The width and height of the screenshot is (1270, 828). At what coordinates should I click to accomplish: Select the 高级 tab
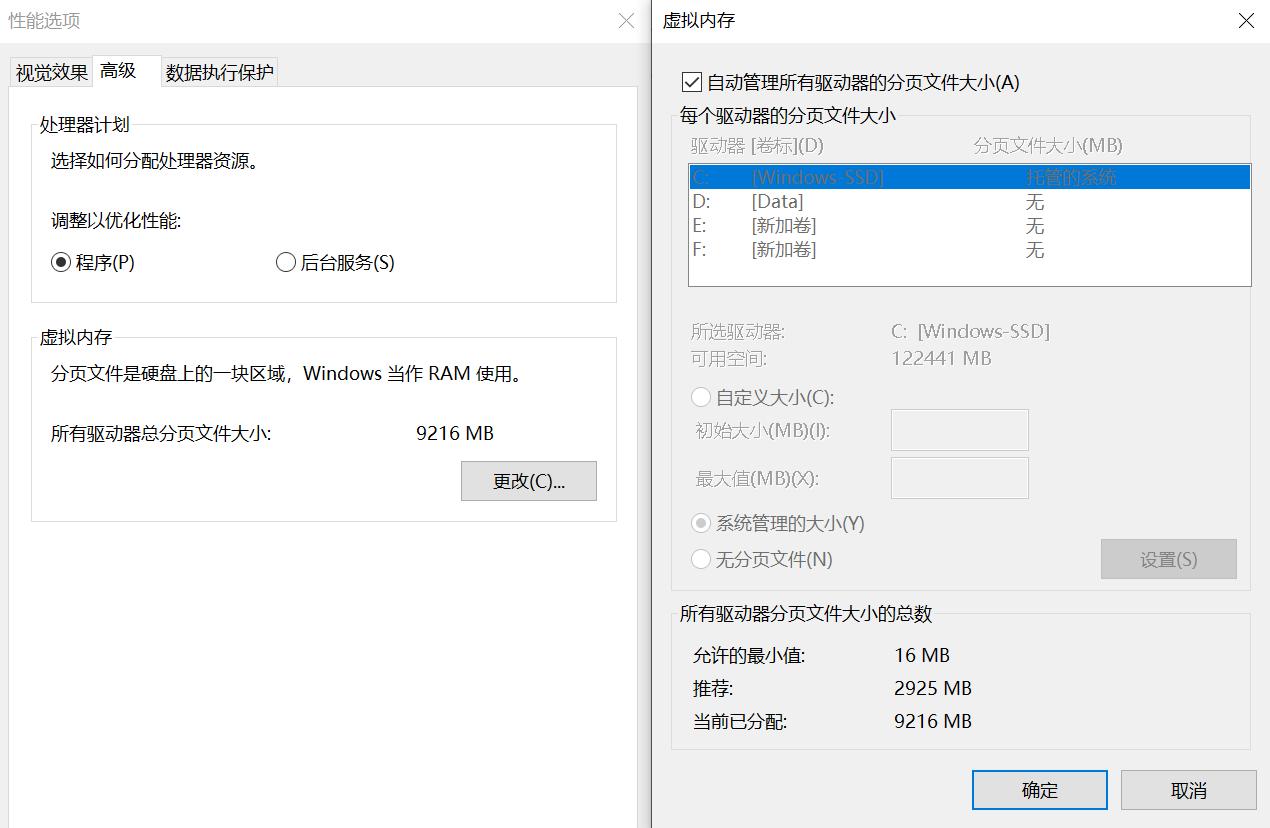click(x=126, y=71)
